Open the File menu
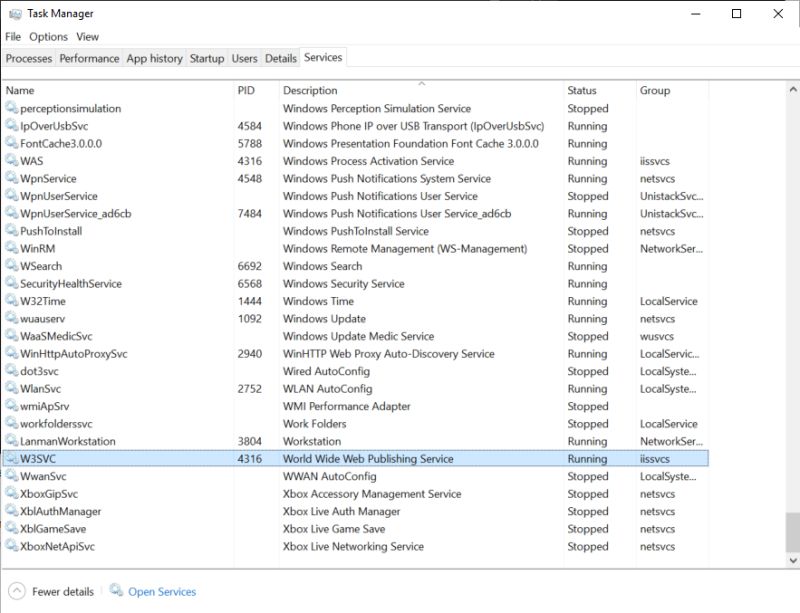 tap(12, 36)
